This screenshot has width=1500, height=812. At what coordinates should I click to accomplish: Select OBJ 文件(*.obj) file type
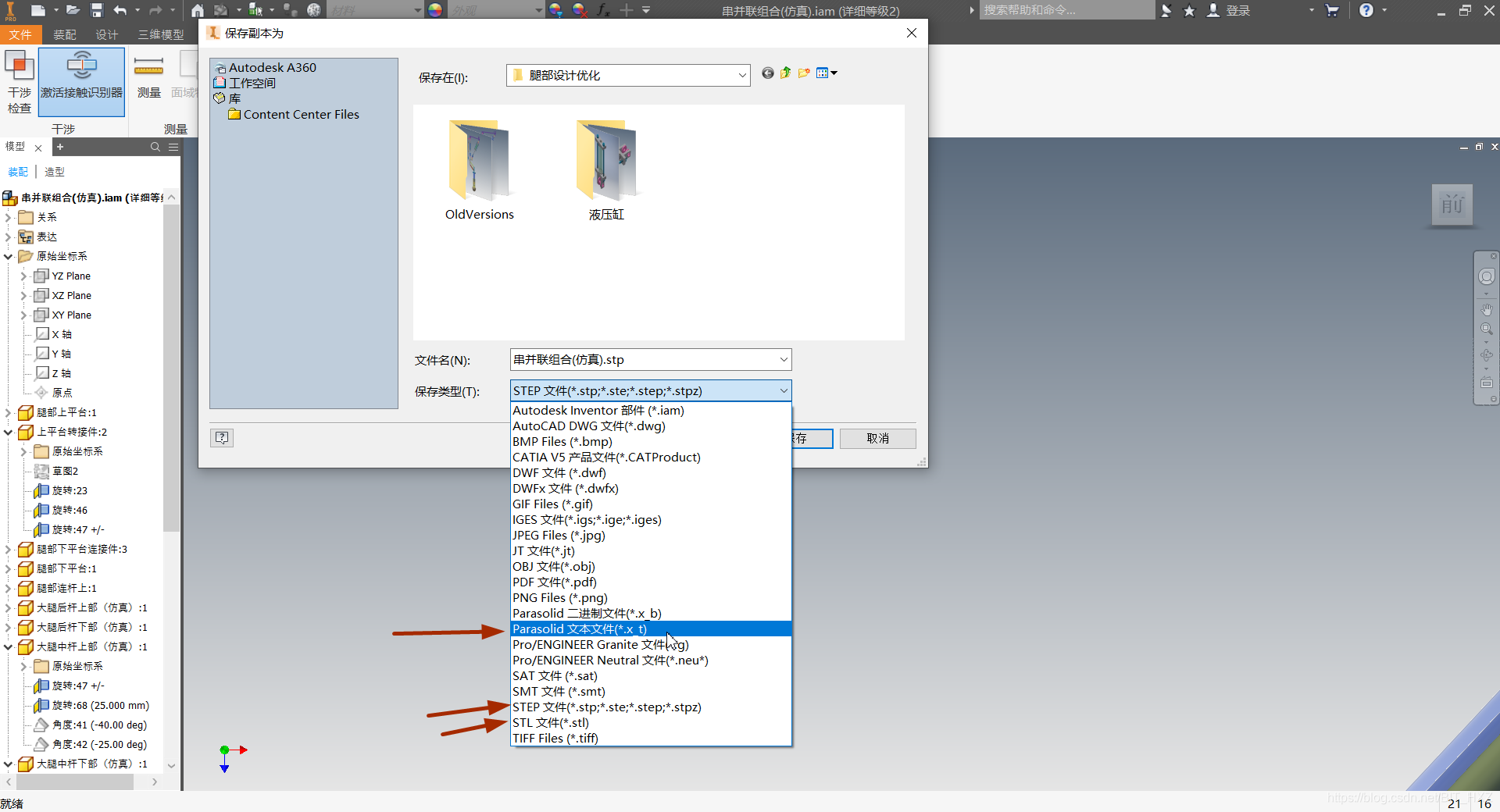click(x=651, y=566)
